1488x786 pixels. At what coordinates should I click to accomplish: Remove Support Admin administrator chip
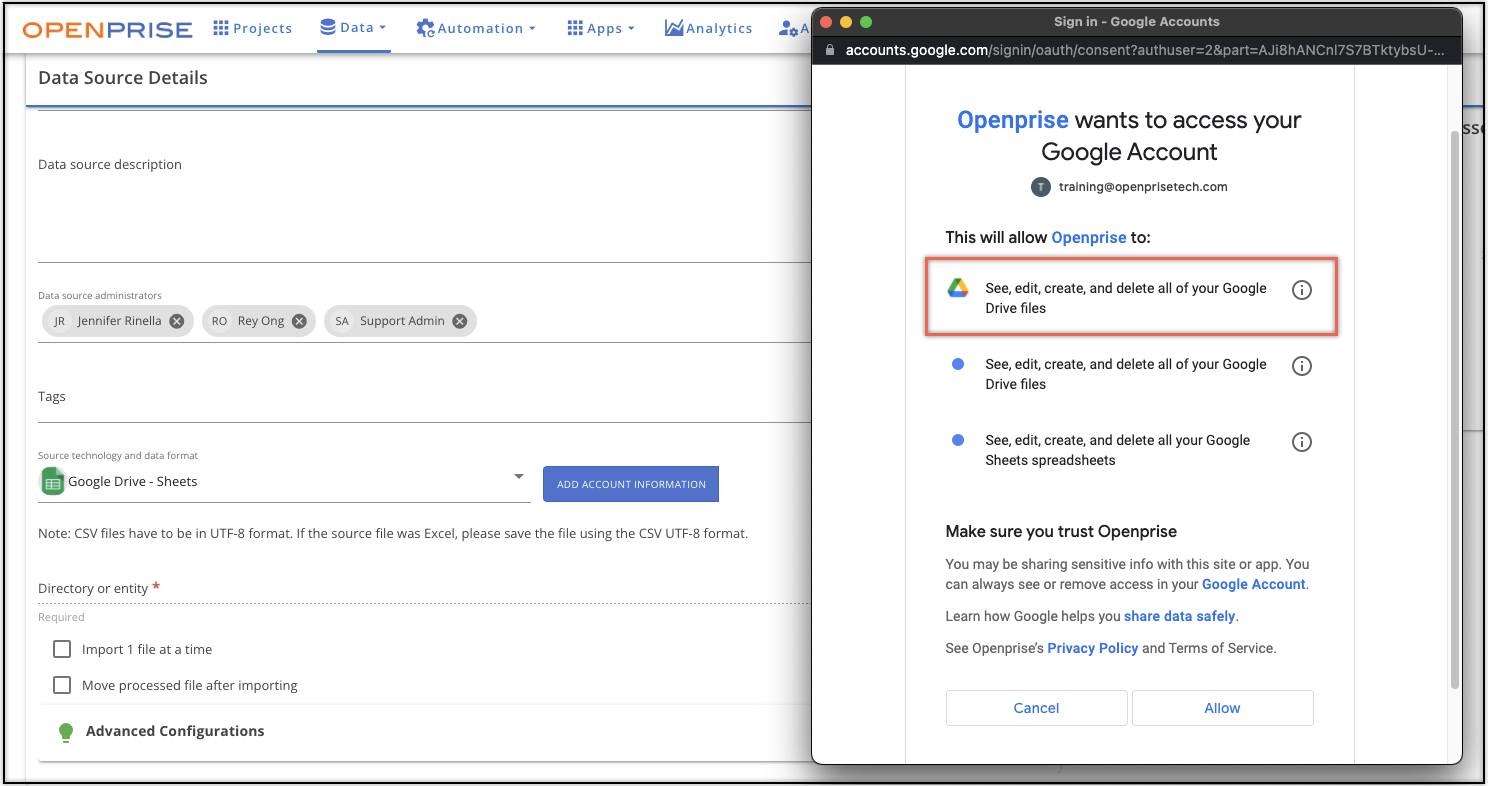[x=459, y=321]
